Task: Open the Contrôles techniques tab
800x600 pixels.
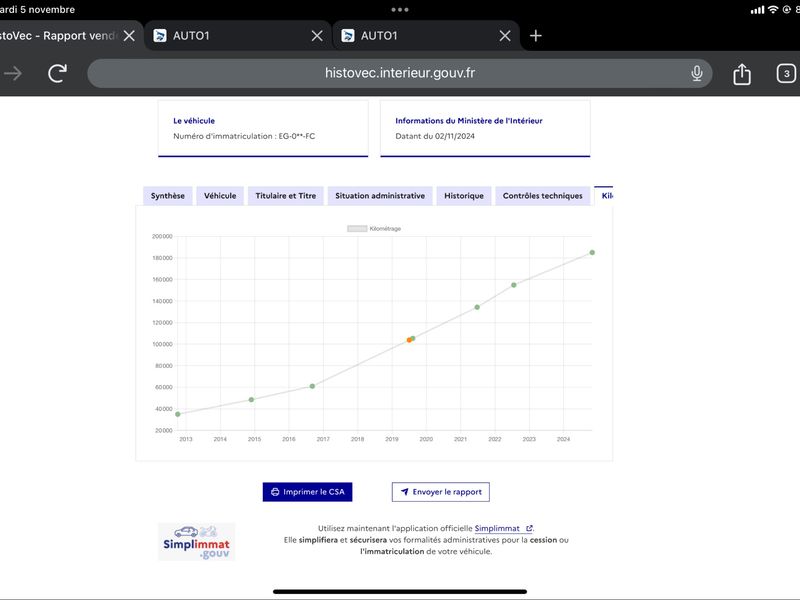Action: [542, 195]
